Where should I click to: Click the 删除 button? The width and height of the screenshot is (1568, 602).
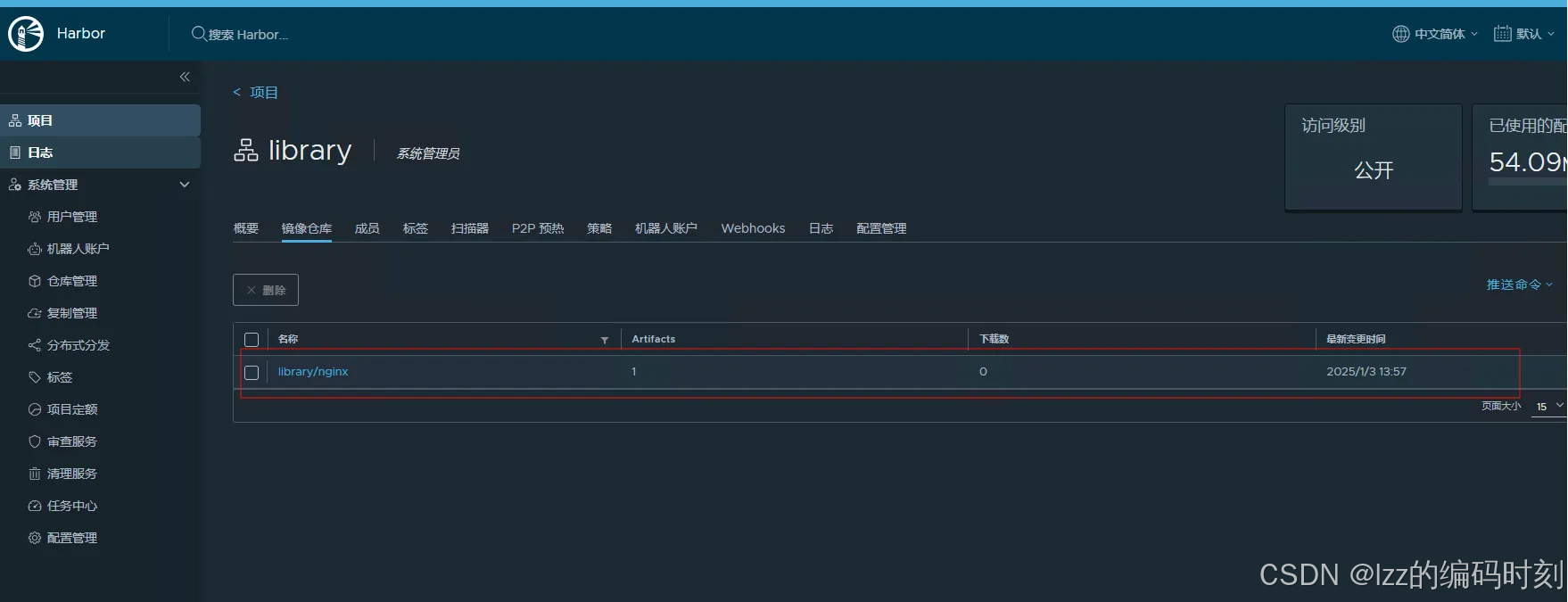(266, 290)
